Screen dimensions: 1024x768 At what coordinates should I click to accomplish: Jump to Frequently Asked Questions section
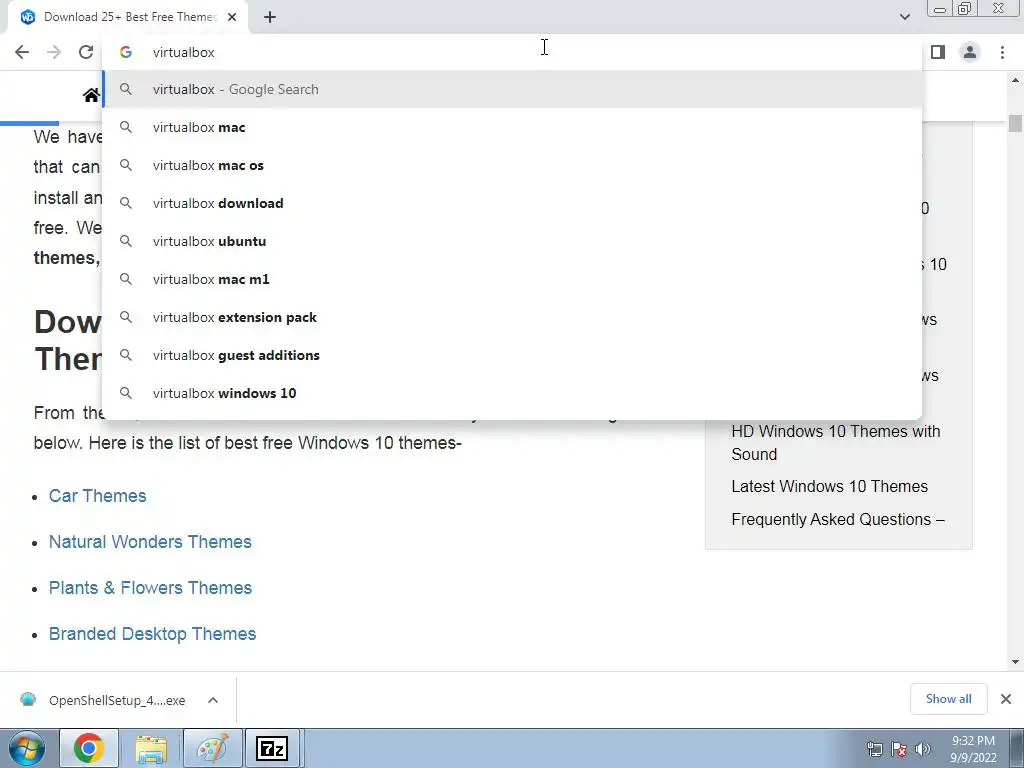[838, 519]
